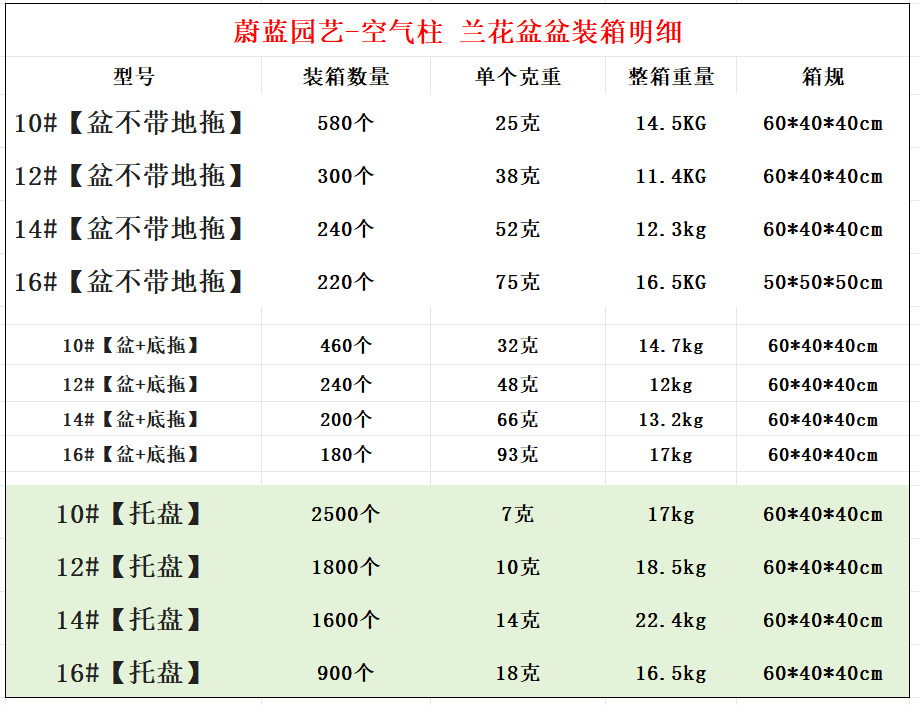Click the 580个 quantity cell
Screen dimensions: 919x705
pyautogui.click(x=345, y=123)
